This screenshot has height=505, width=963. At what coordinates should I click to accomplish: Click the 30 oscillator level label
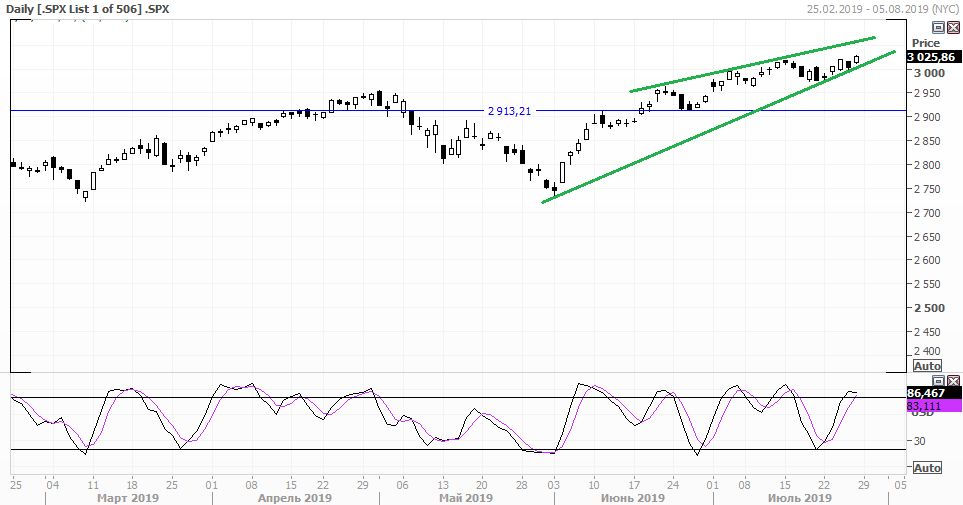(919, 441)
